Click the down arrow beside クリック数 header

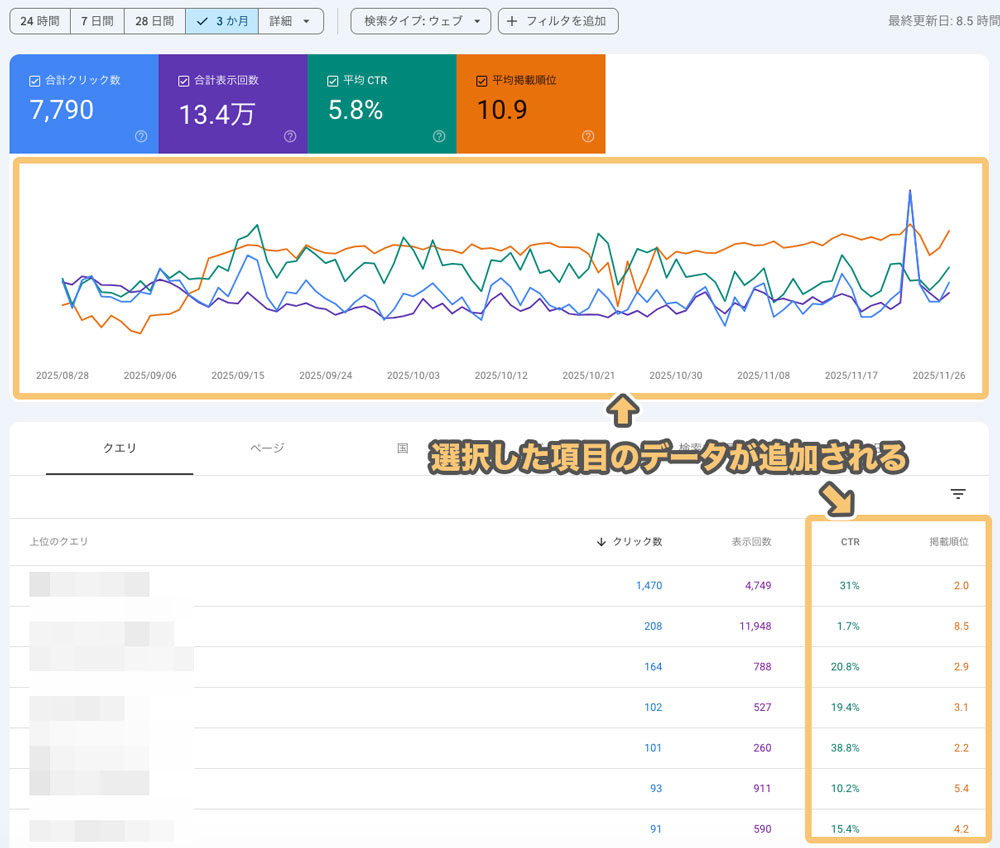[x=601, y=542]
